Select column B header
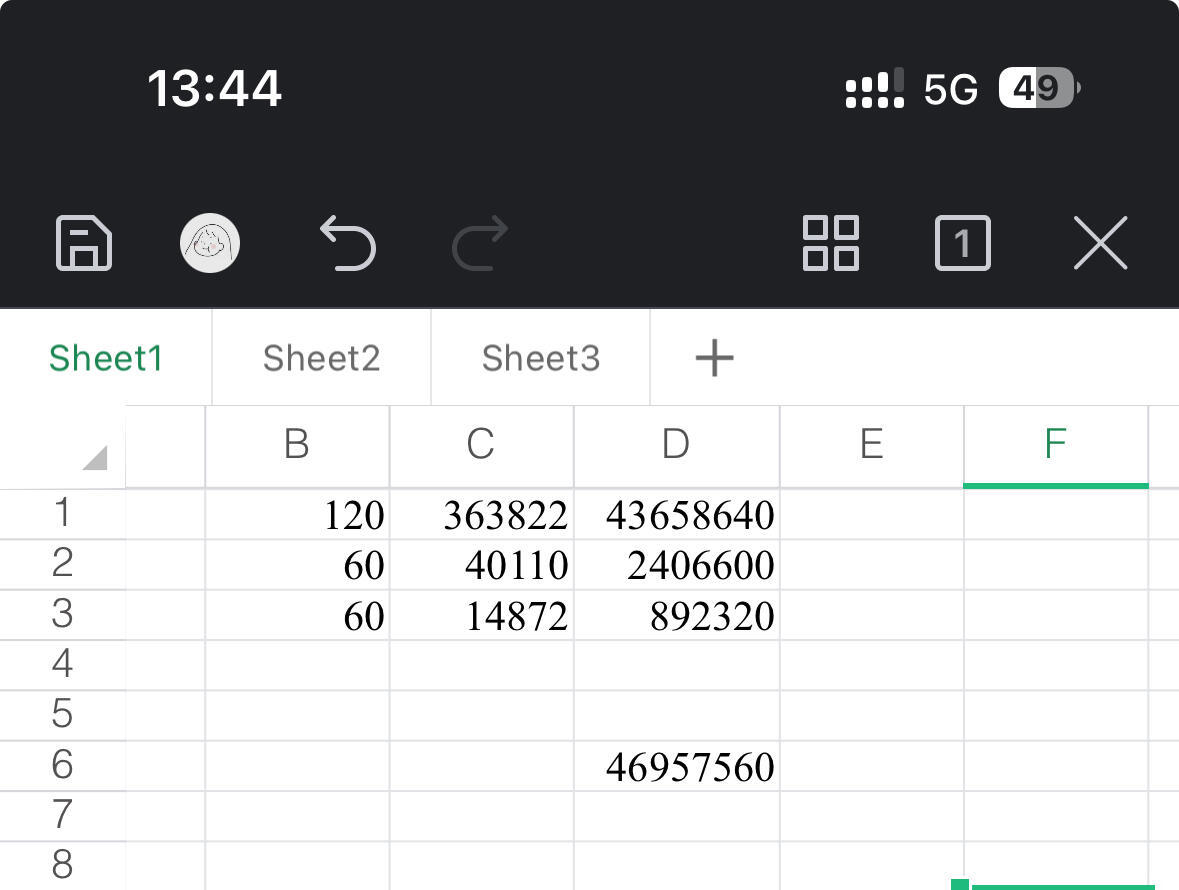The image size is (1179, 890). 297,446
